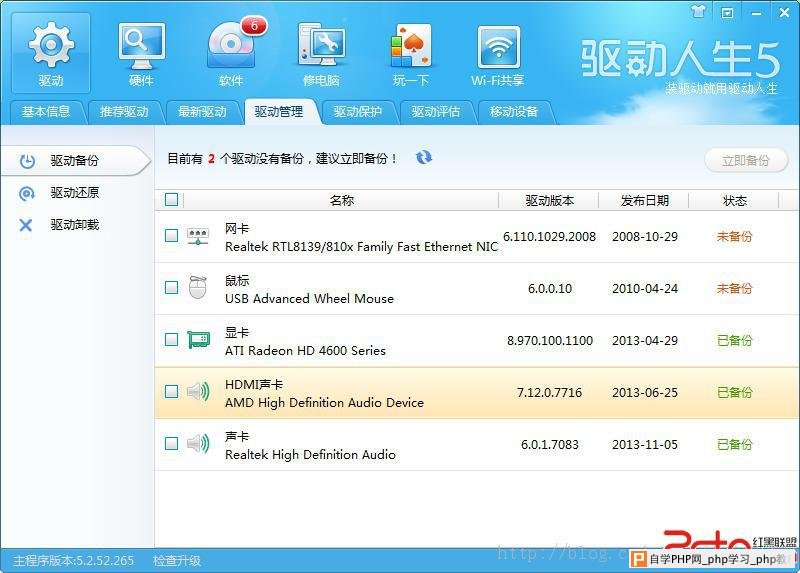Open the 硬件 hardware monitor icon
The width and height of the screenshot is (800, 573).
(141, 53)
